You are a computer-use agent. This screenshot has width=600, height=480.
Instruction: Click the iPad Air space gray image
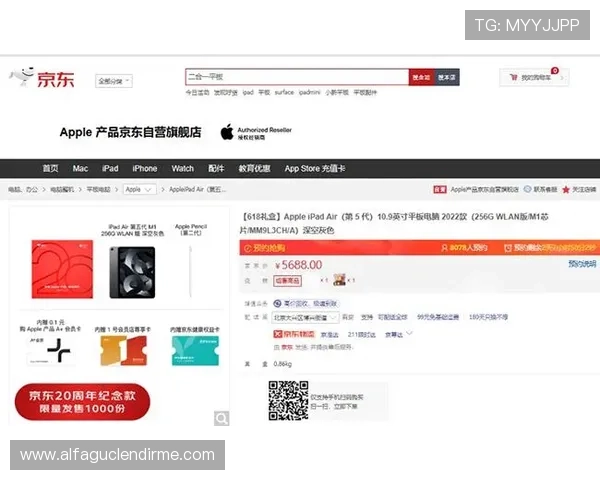point(132,273)
